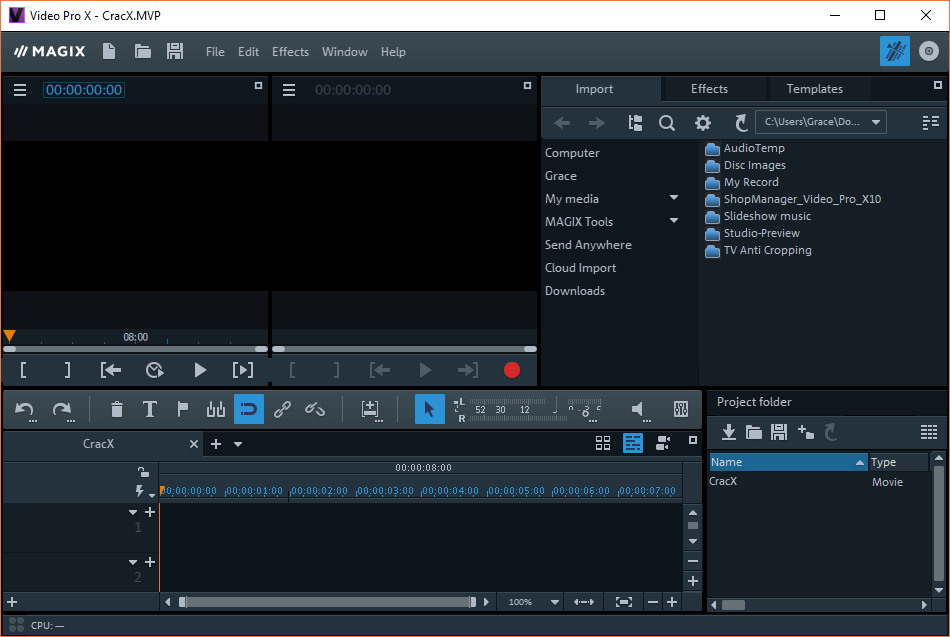The image size is (950, 637).
Task: Select the mouse pointer arrow tool
Action: [430, 409]
